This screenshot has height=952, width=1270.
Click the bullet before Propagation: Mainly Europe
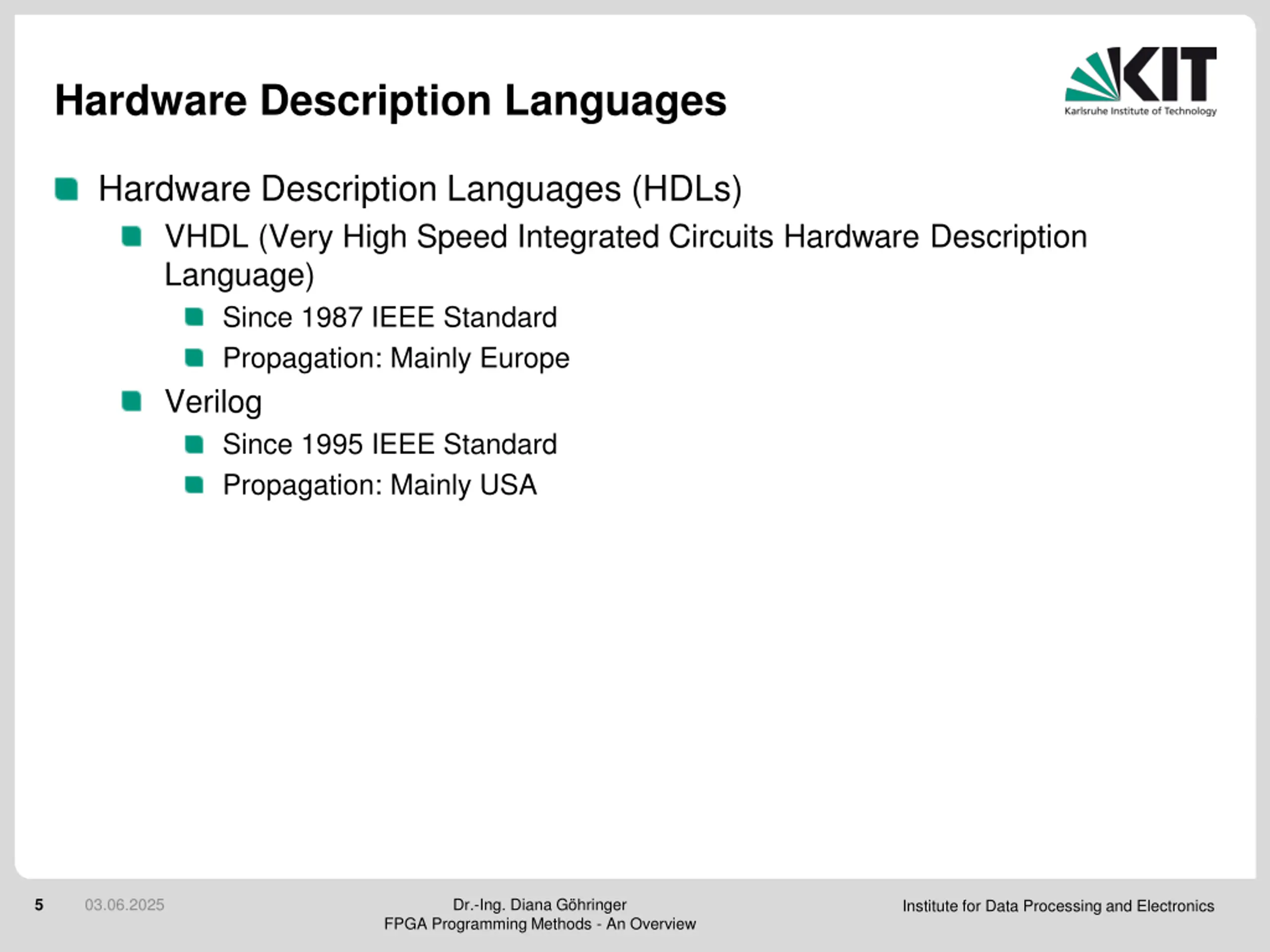[x=194, y=358]
